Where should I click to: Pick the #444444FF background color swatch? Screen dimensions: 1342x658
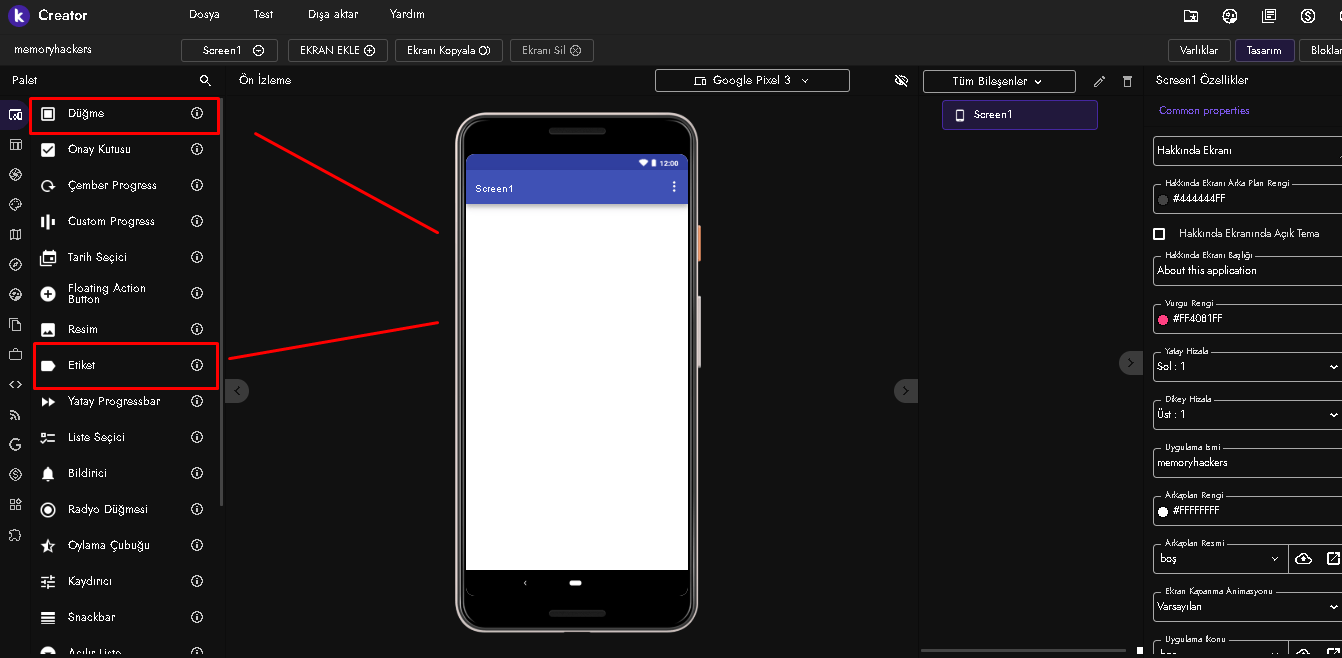click(1163, 199)
